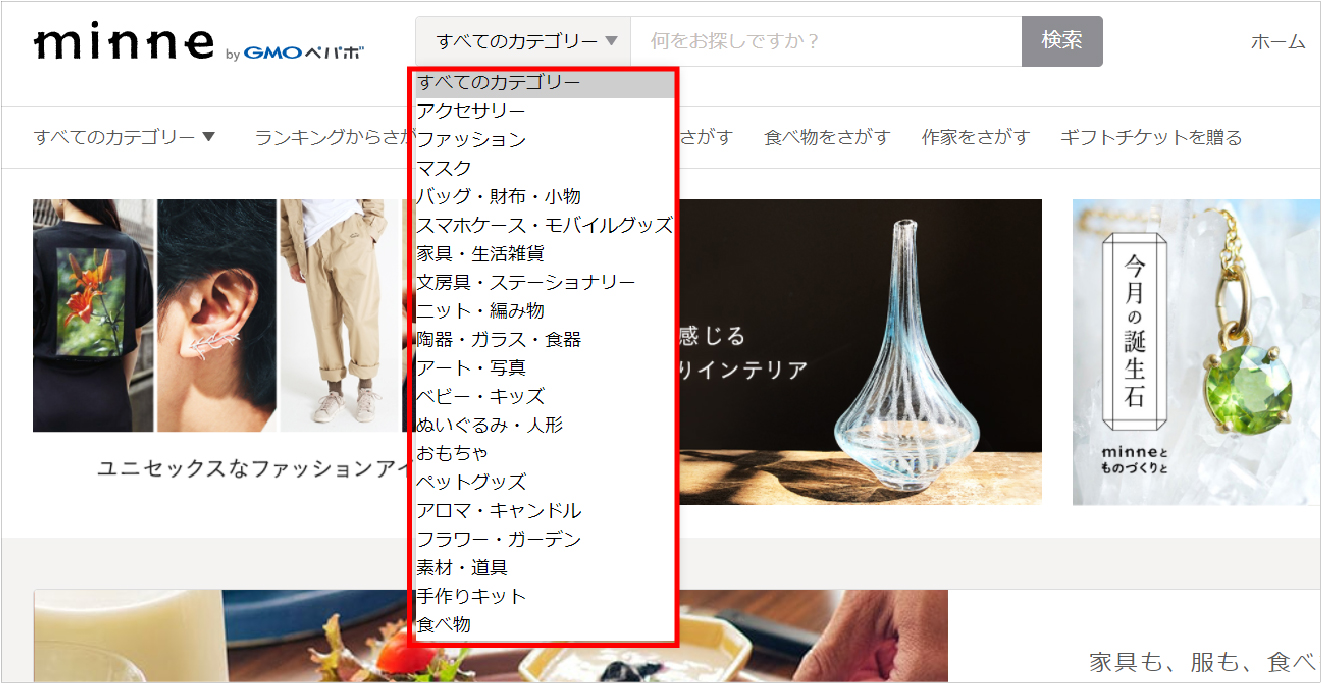Click the minne logo

(124, 43)
